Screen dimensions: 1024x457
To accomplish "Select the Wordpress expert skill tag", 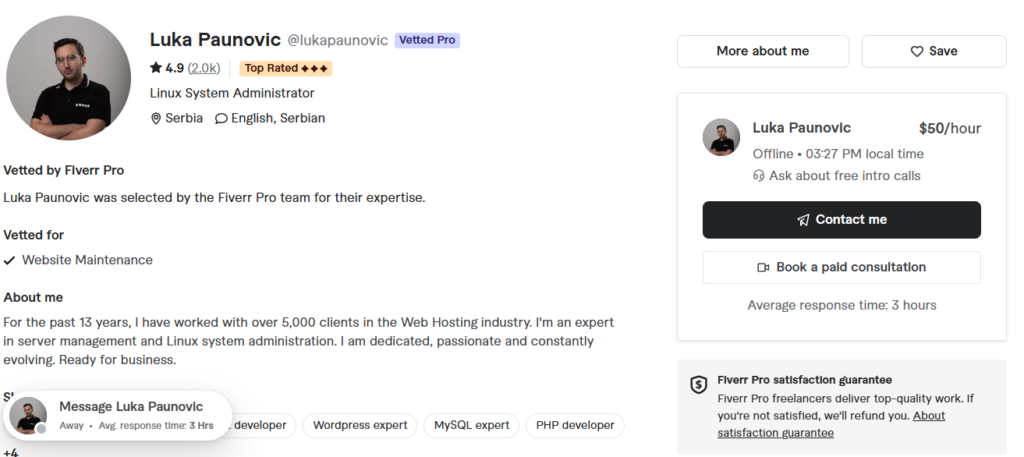I will (360, 426).
